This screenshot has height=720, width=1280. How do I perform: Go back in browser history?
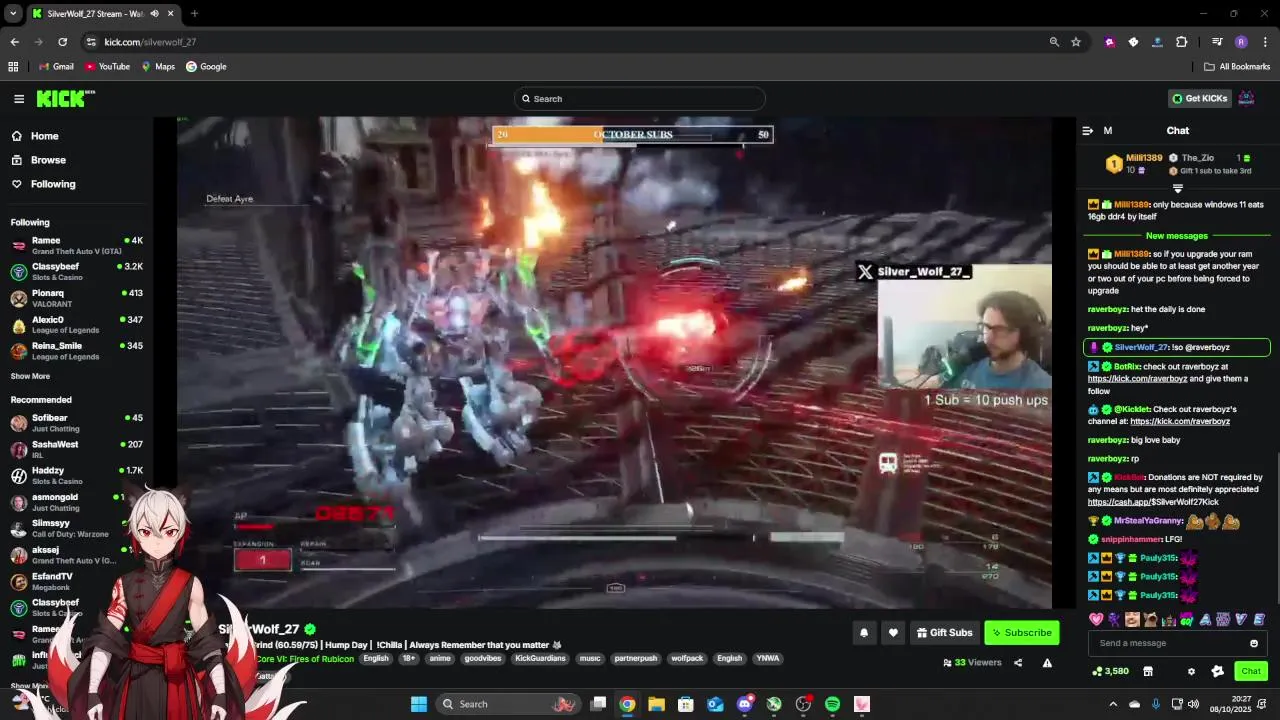point(14,42)
